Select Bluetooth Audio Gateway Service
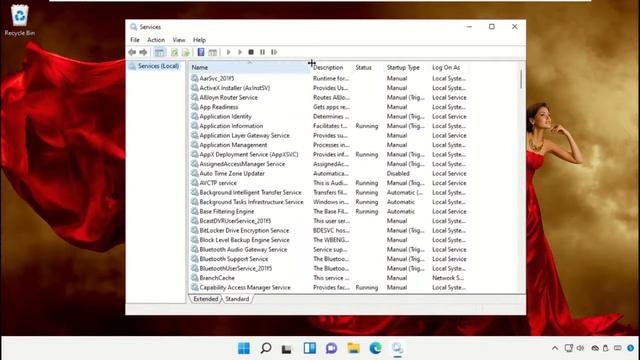Viewport: 640px width, 360px height. [x=243, y=249]
